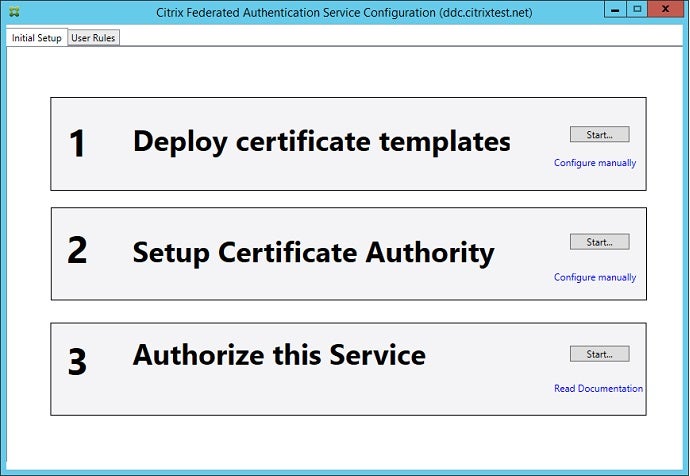Image resolution: width=690 pixels, height=476 pixels.
Task: Start Setup Certificate Authority step
Action: tap(599, 242)
